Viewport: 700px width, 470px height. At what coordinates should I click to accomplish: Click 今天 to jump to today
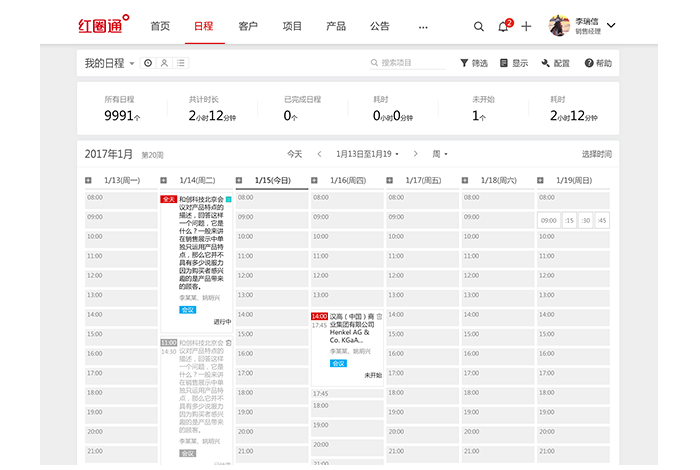point(294,154)
